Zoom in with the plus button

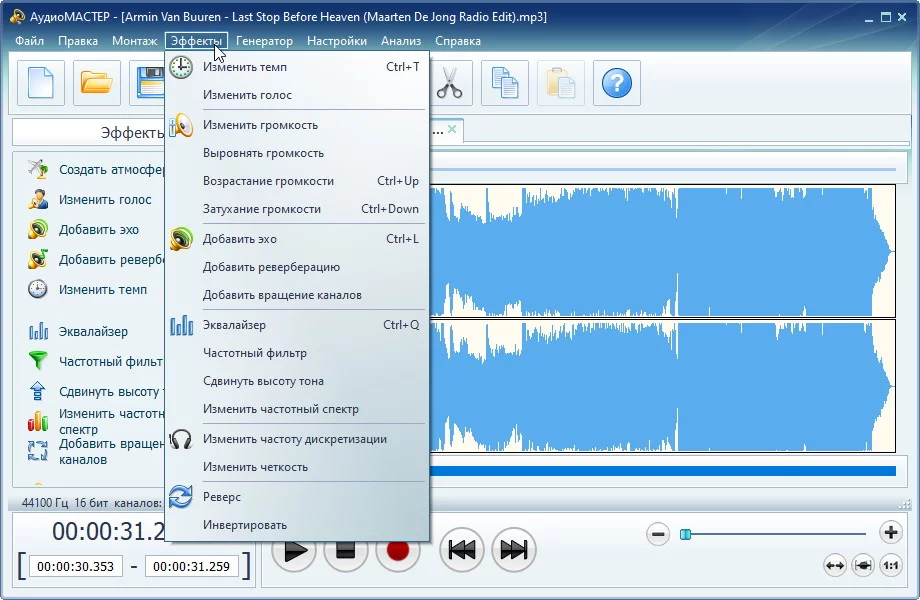pos(890,532)
